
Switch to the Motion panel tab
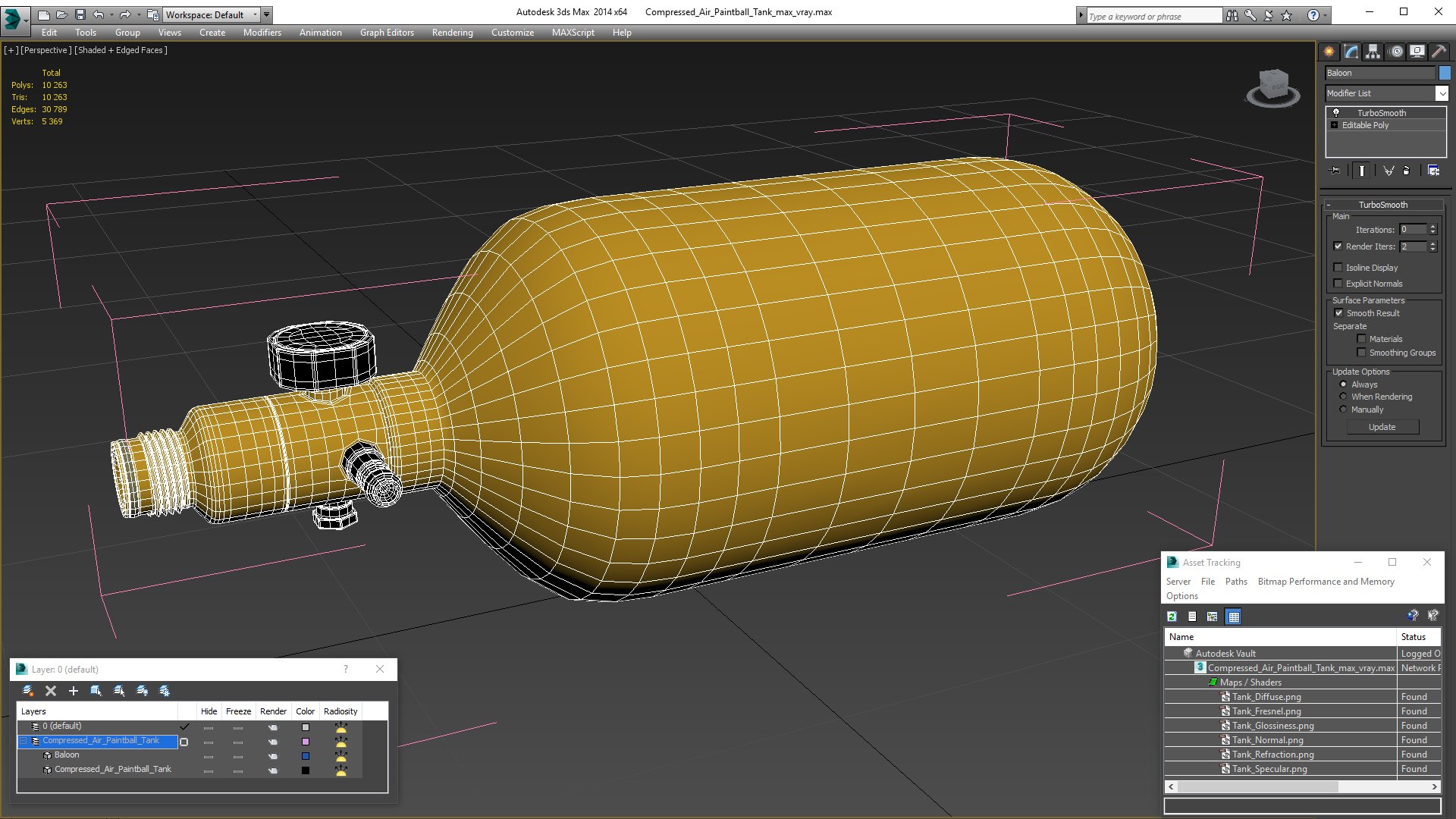tap(1396, 52)
